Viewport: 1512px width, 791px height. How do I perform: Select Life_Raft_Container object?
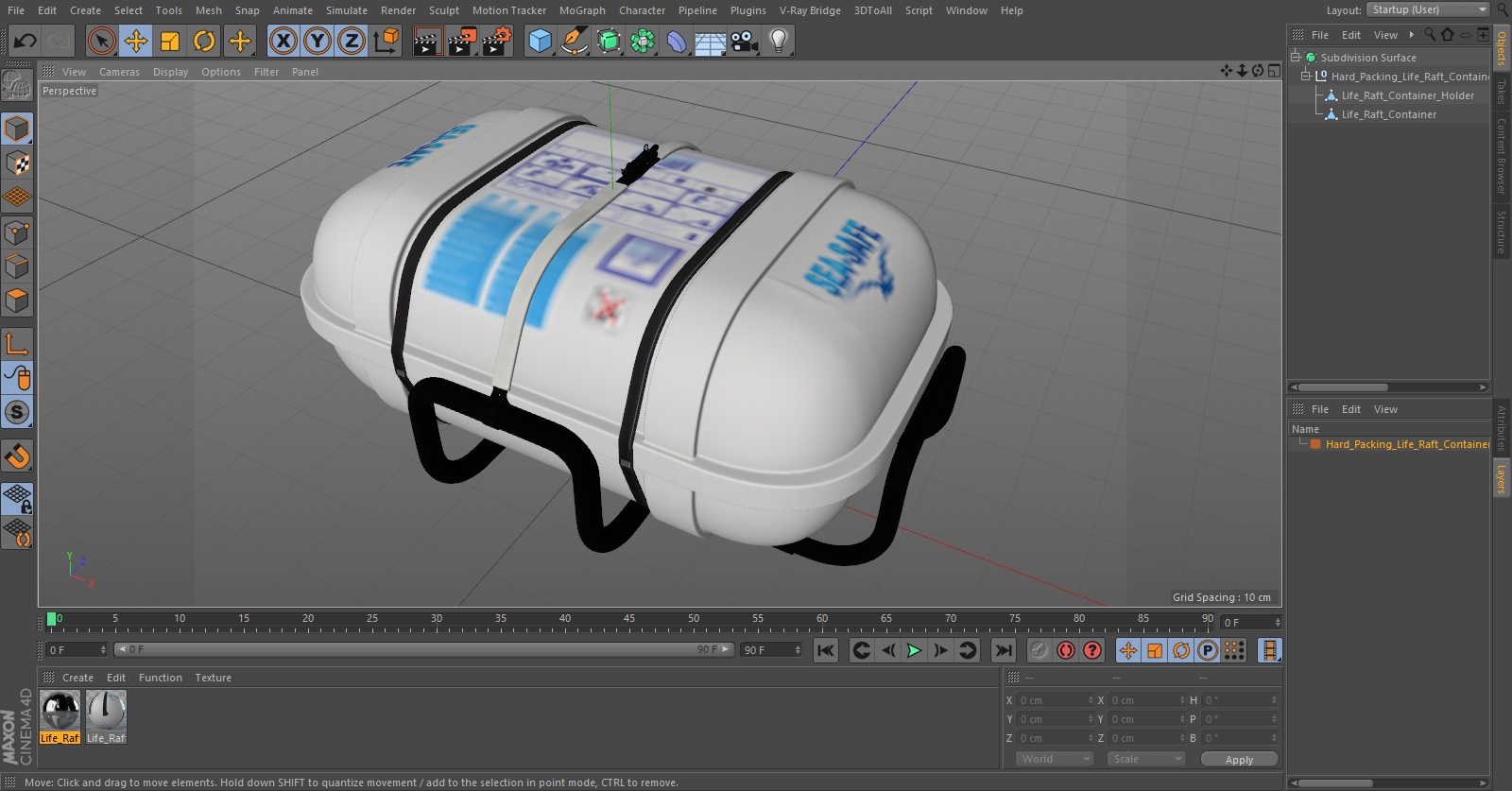tap(1388, 114)
